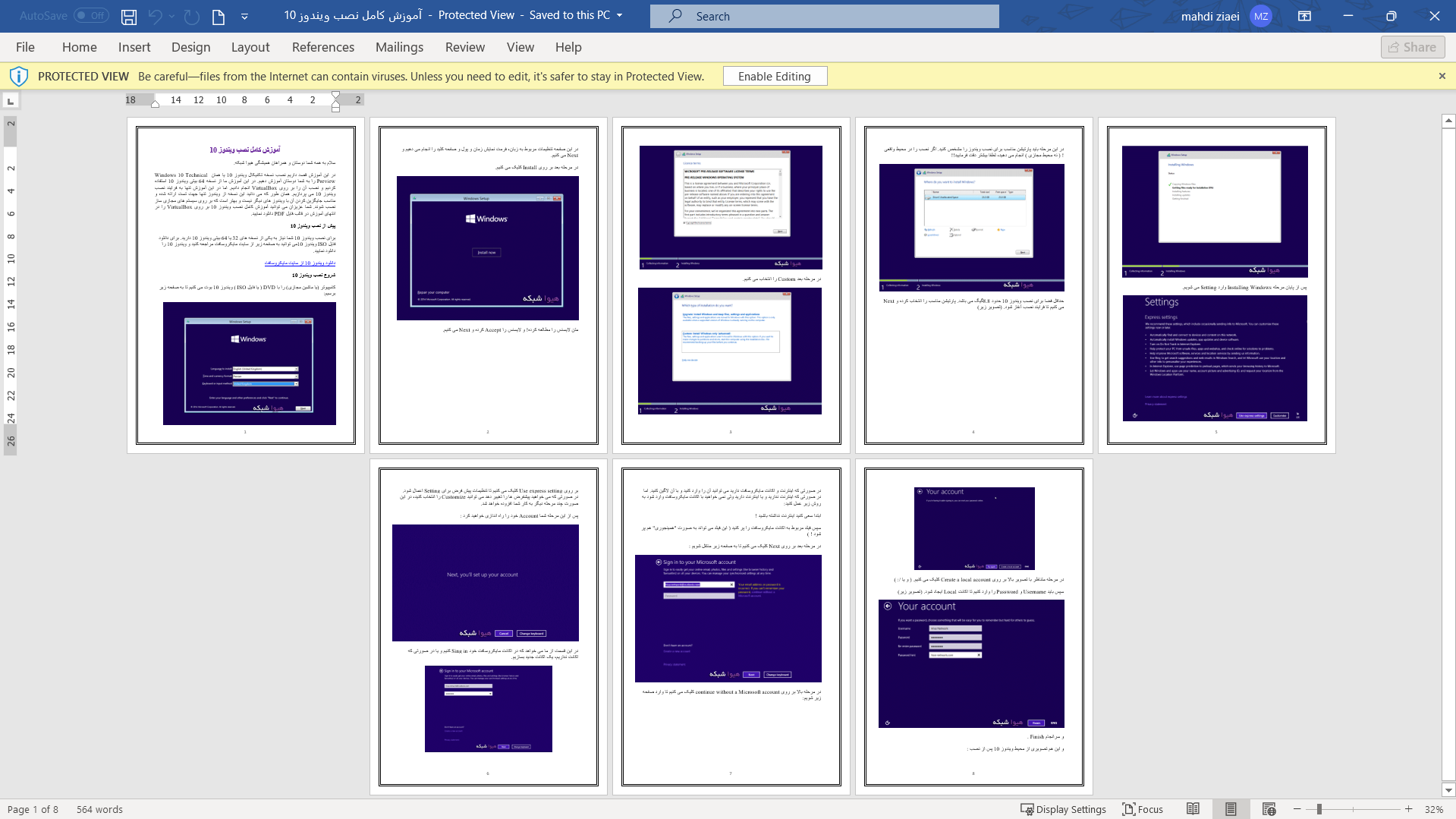Select page 5 with Settings screenshot
This screenshot has width=1456, height=819.
(x=1217, y=285)
